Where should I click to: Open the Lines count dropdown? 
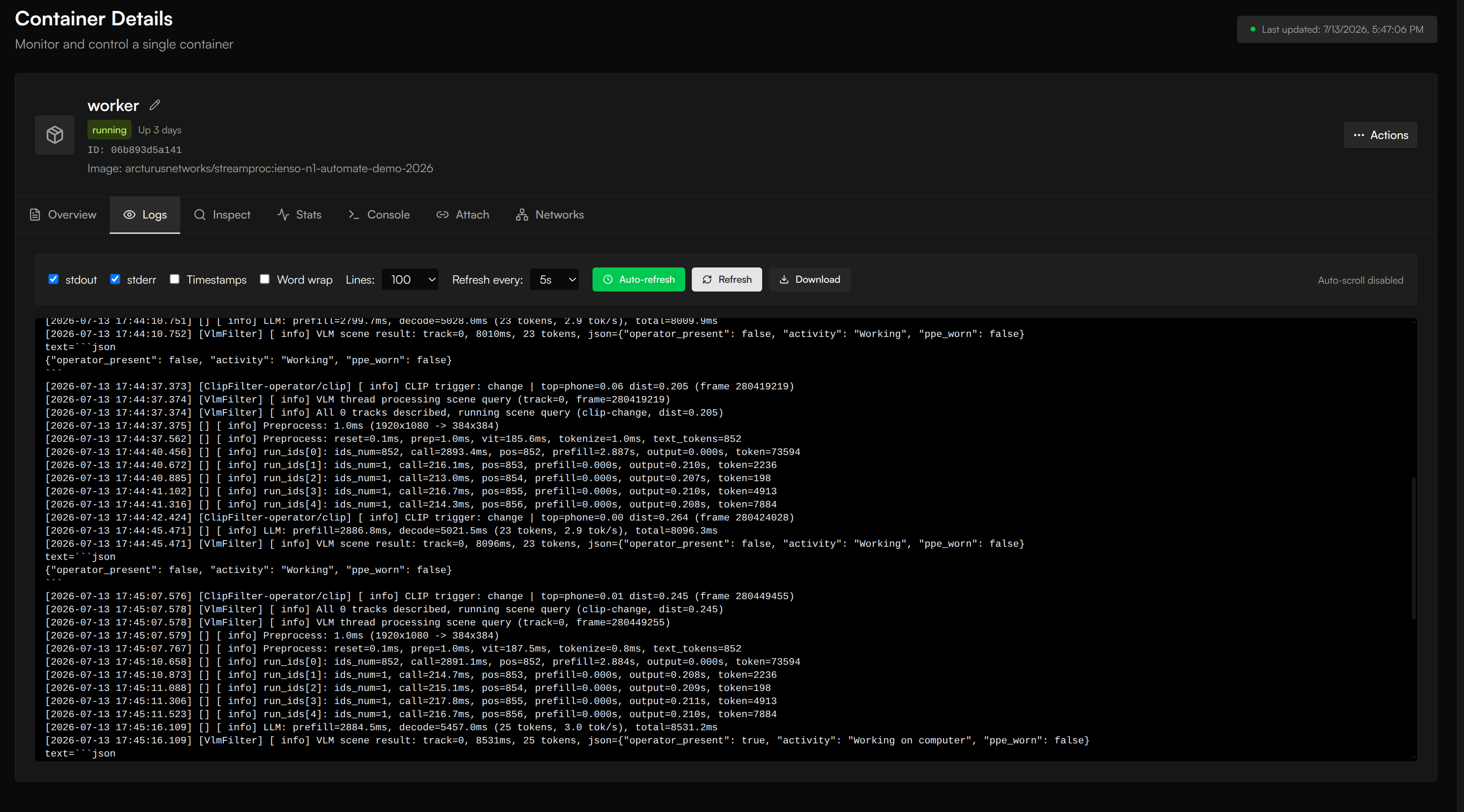click(410, 279)
